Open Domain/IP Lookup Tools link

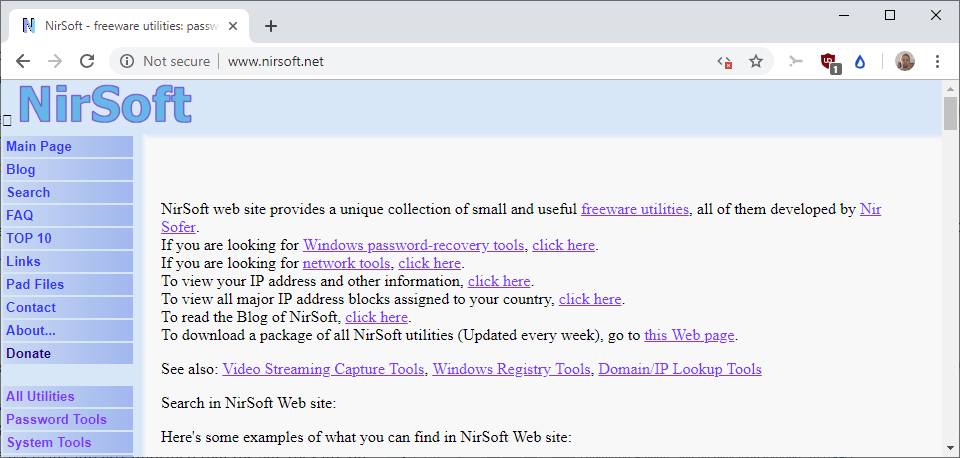(x=680, y=369)
